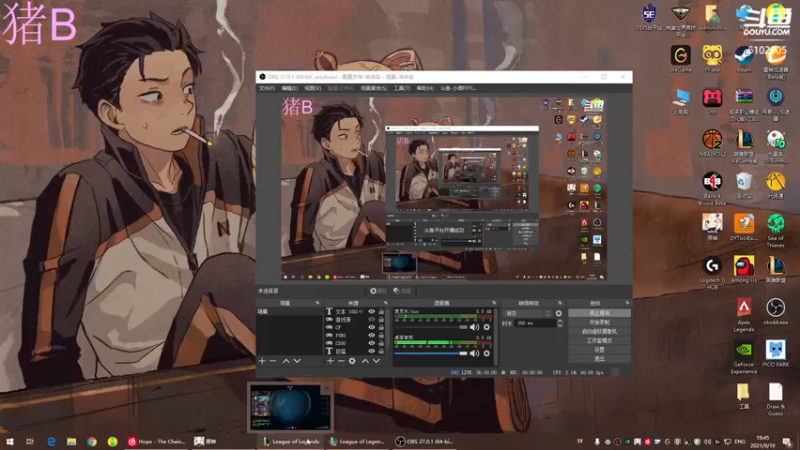Adjust the microphone/Aux volume slider
The width and height of the screenshot is (800, 450).
point(431,327)
